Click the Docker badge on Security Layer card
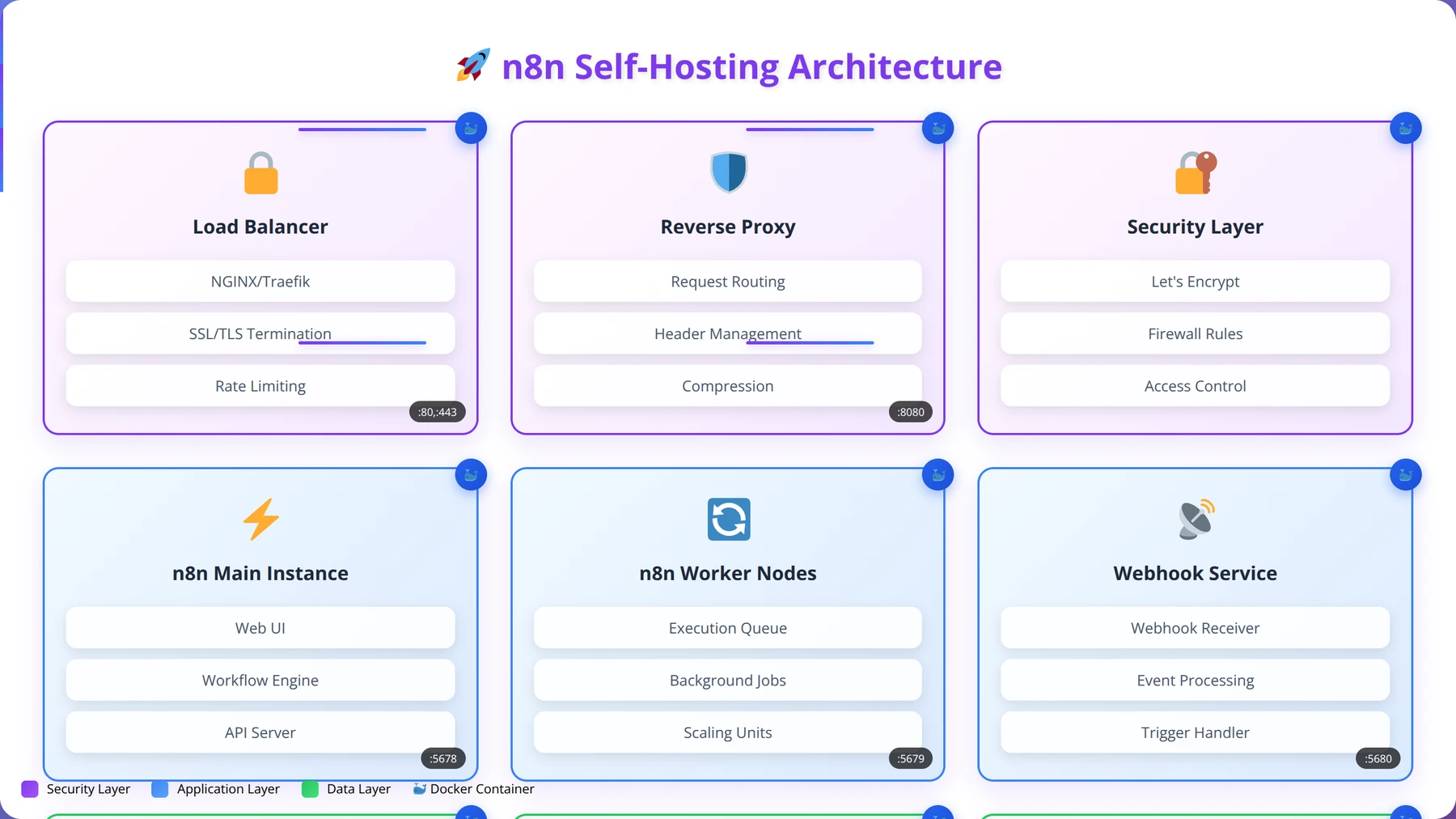This screenshot has width=1456, height=819. (x=1406, y=128)
